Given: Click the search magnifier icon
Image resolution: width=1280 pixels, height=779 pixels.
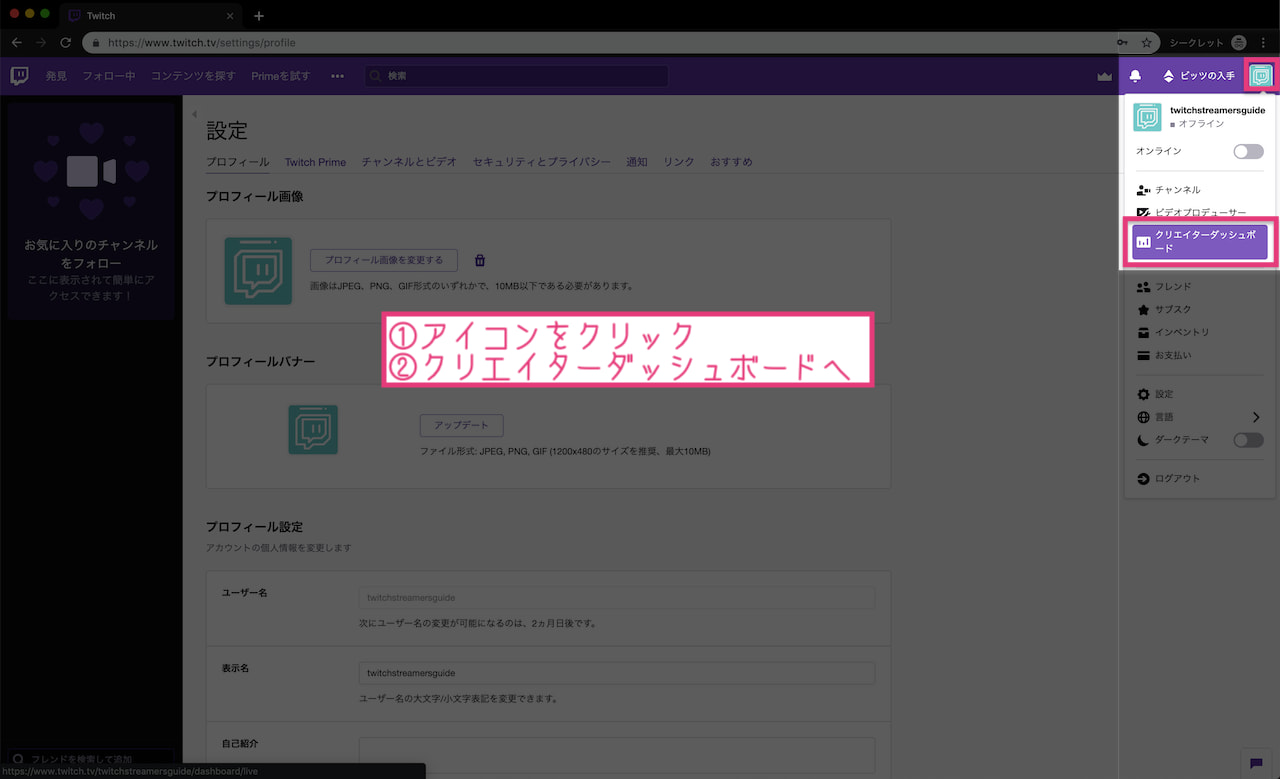Looking at the screenshot, I should (x=376, y=76).
